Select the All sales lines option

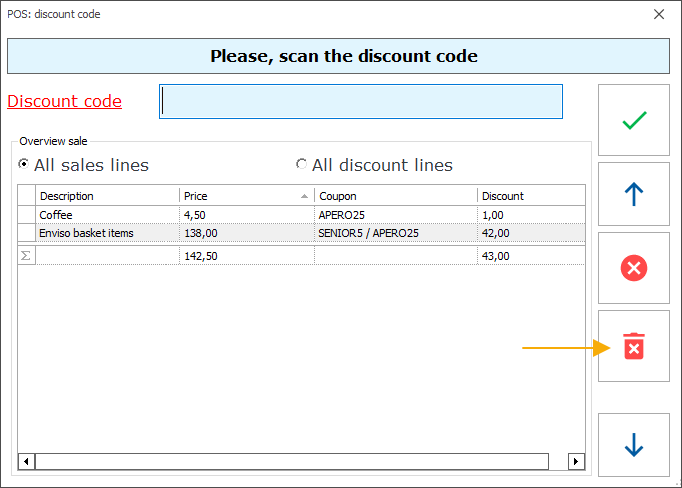pos(24,165)
